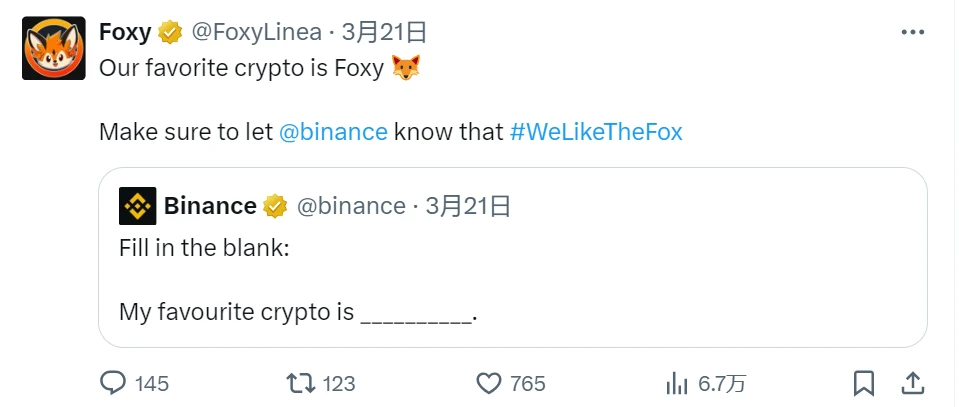View the tweet analytics icon
Screen dimensions: 959x407
pyautogui.click(x=677, y=382)
